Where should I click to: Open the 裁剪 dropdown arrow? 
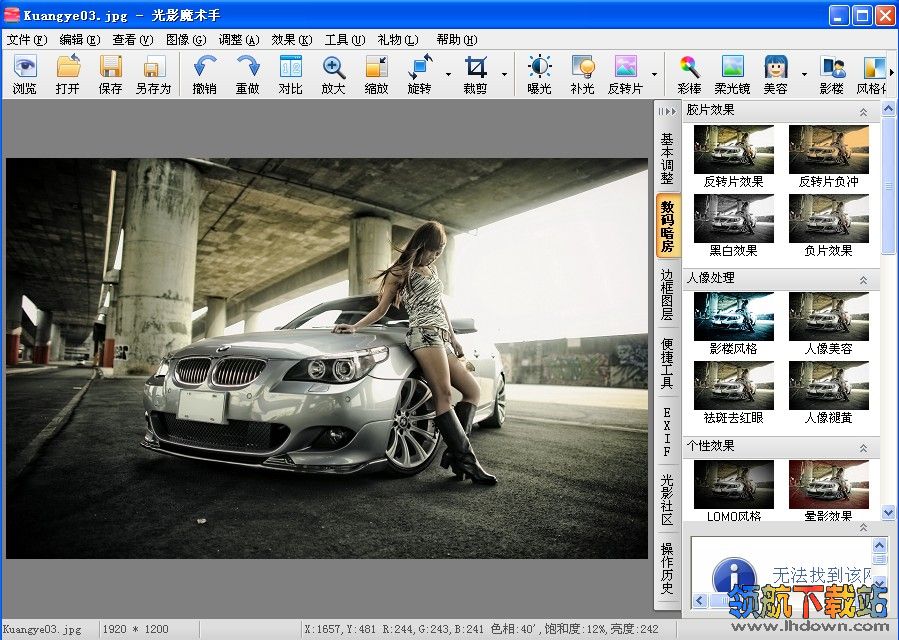(505, 75)
